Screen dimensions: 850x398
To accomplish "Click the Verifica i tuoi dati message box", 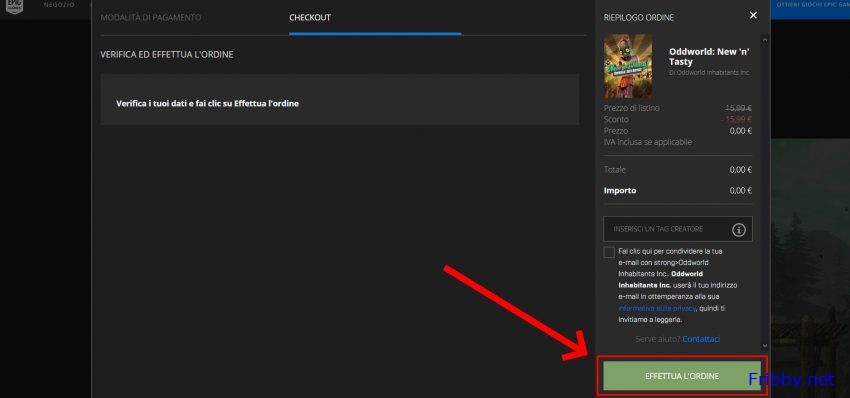I will coord(339,103).
